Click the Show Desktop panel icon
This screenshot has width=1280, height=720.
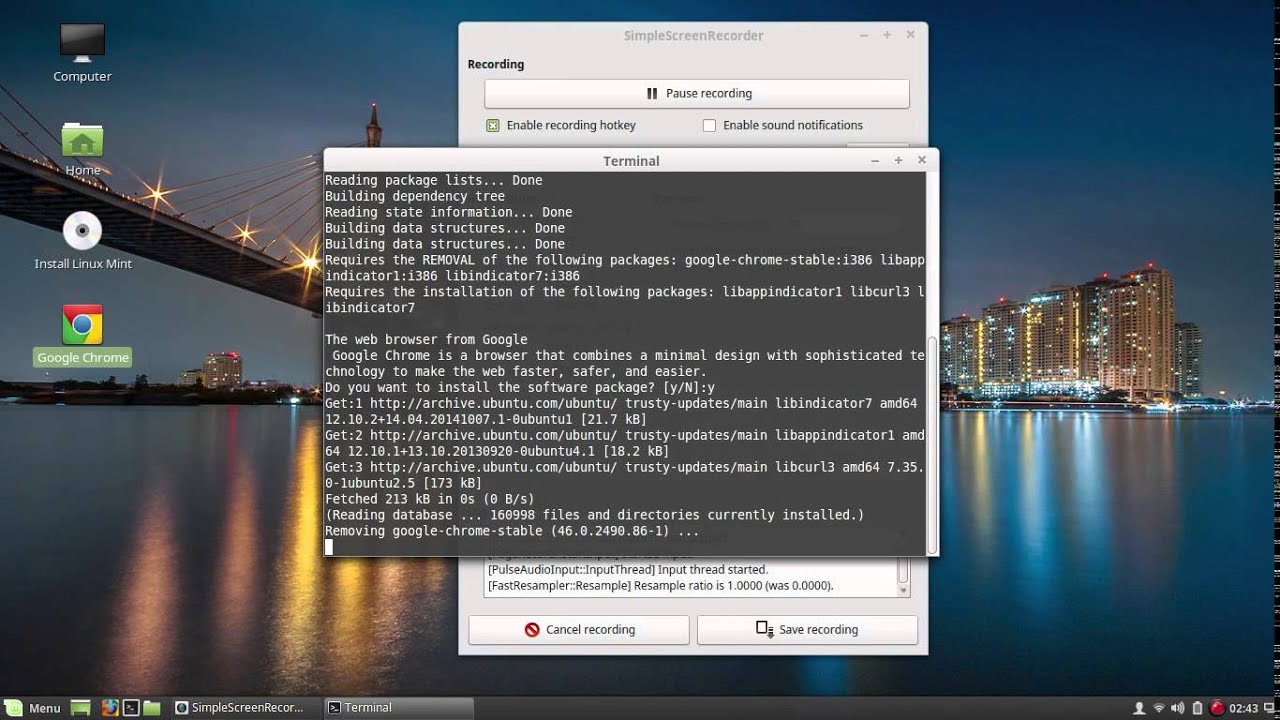(81, 708)
